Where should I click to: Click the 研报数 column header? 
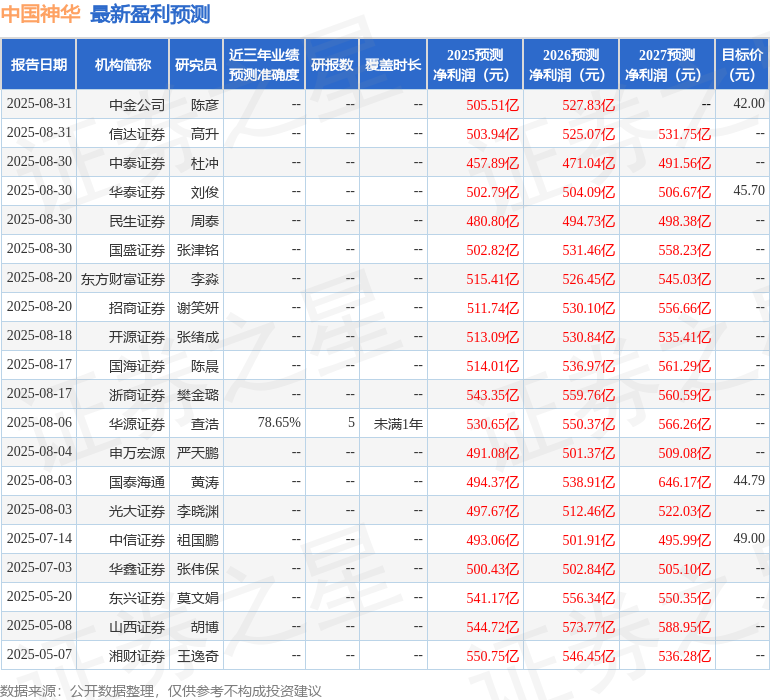(332, 64)
